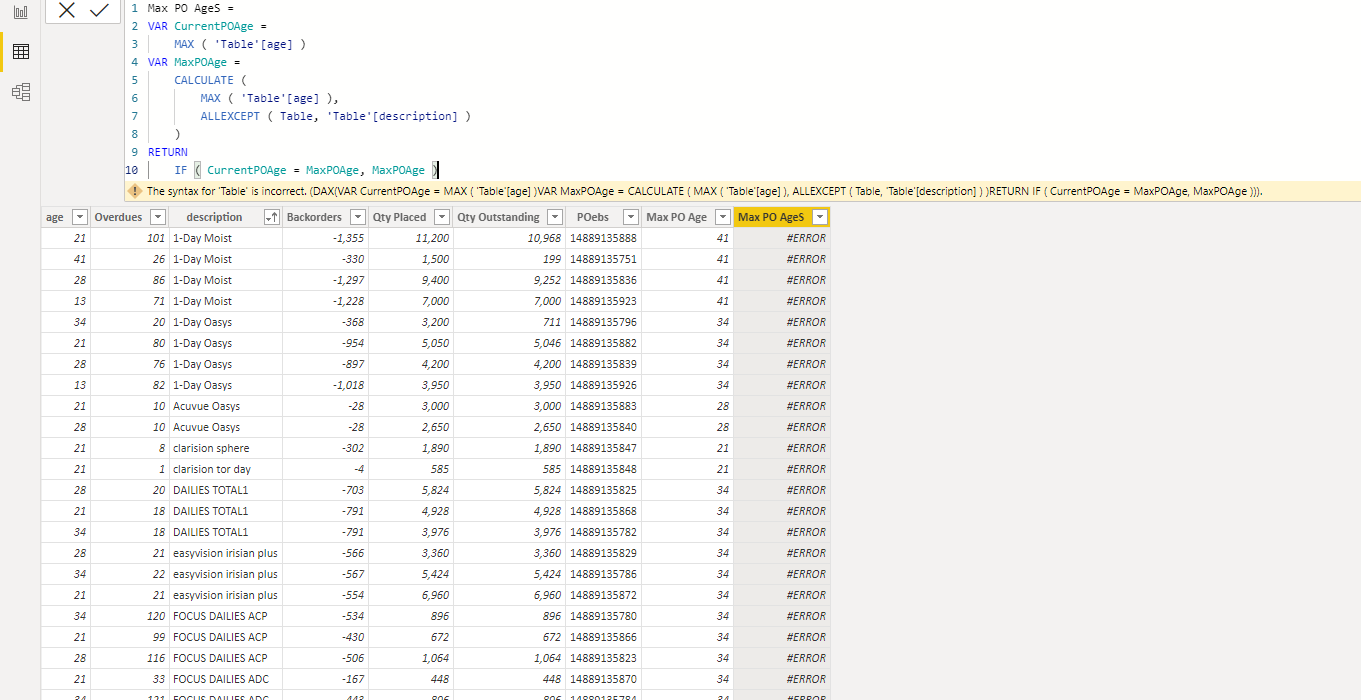1361x700 pixels.
Task: Select POebs cell 14889135825
Action: tap(603, 490)
